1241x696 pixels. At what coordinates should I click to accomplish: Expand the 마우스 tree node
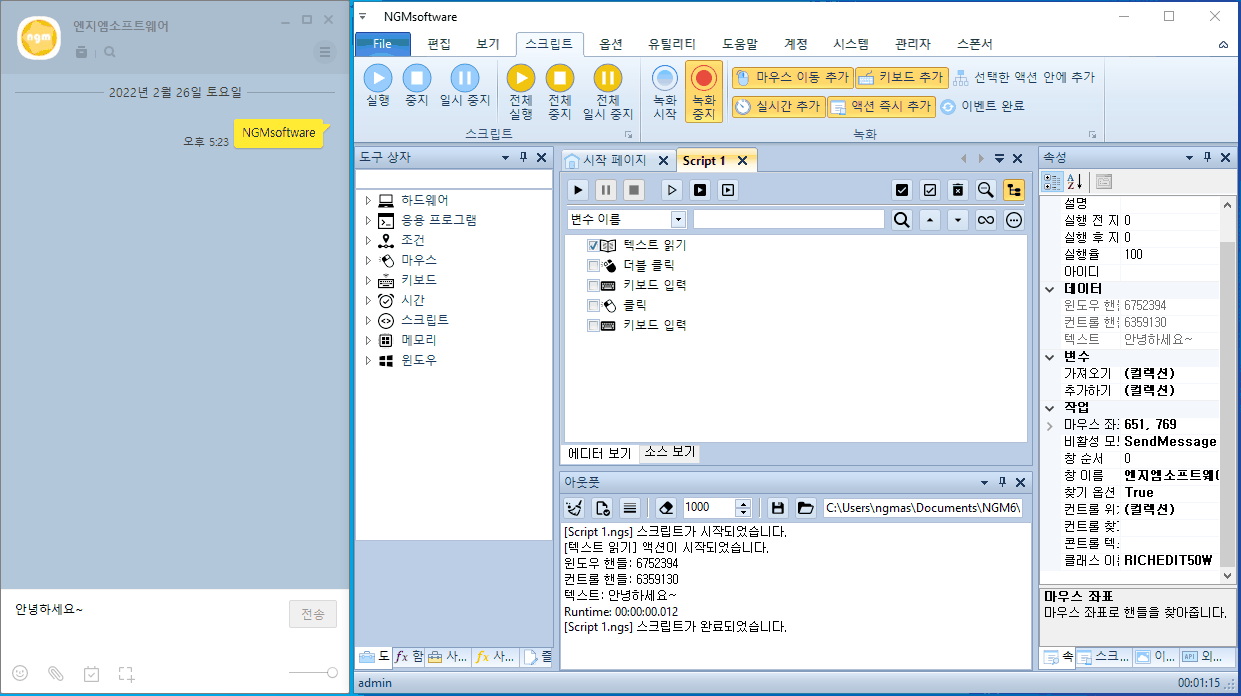point(368,260)
